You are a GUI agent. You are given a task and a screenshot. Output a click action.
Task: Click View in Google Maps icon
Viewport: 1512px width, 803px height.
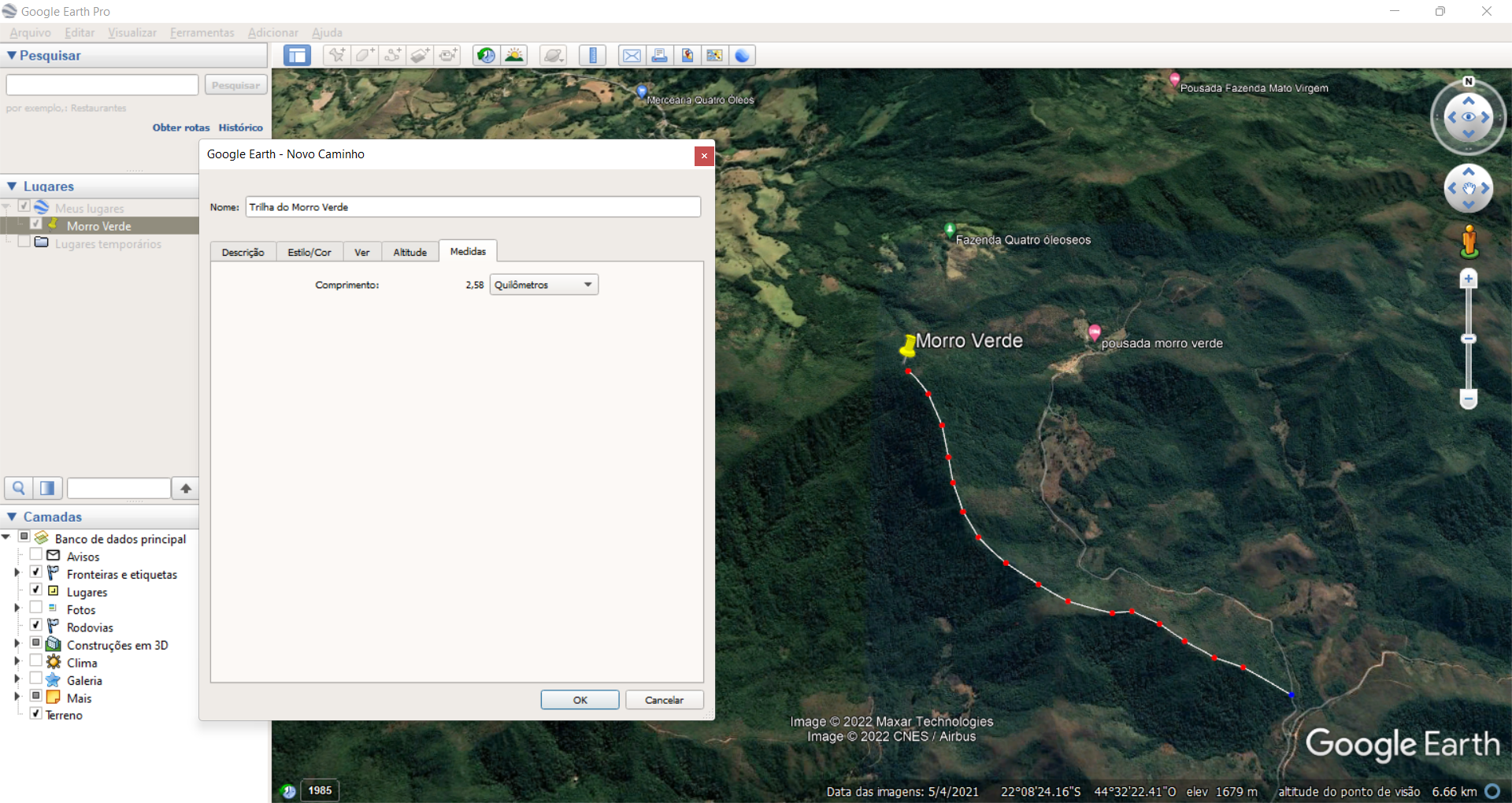click(x=714, y=55)
